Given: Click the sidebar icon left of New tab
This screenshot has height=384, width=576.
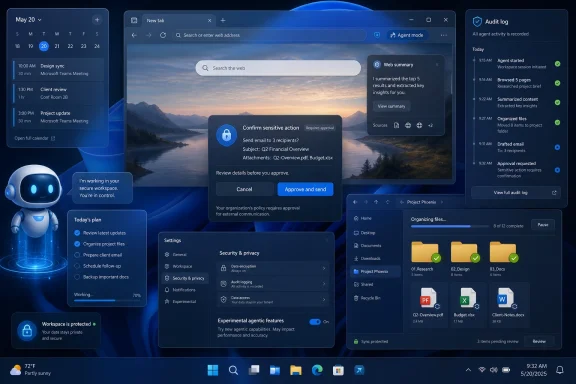Looking at the screenshot, I should coord(134,21).
